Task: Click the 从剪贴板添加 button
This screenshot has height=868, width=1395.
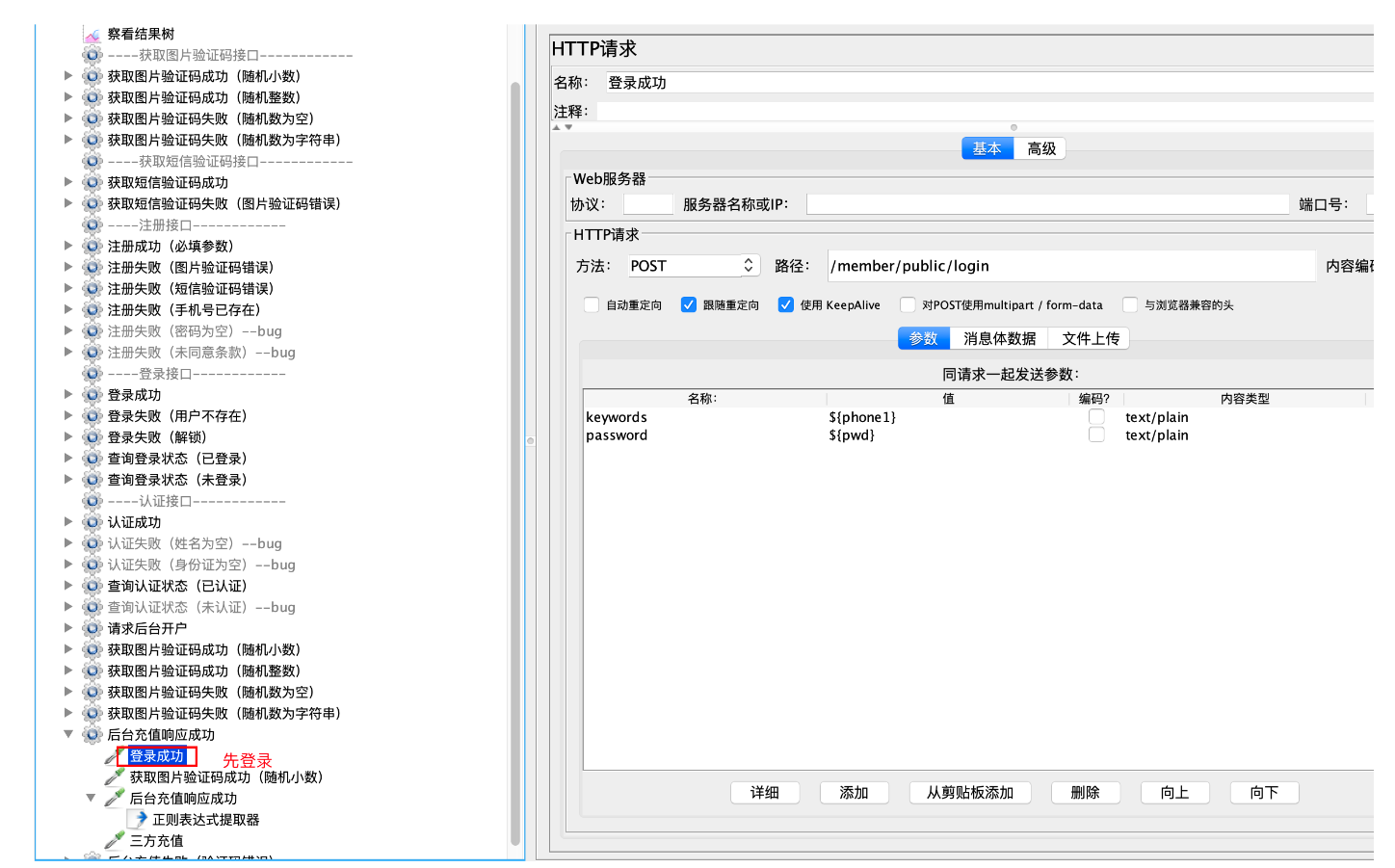Action: tap(970, 792)
